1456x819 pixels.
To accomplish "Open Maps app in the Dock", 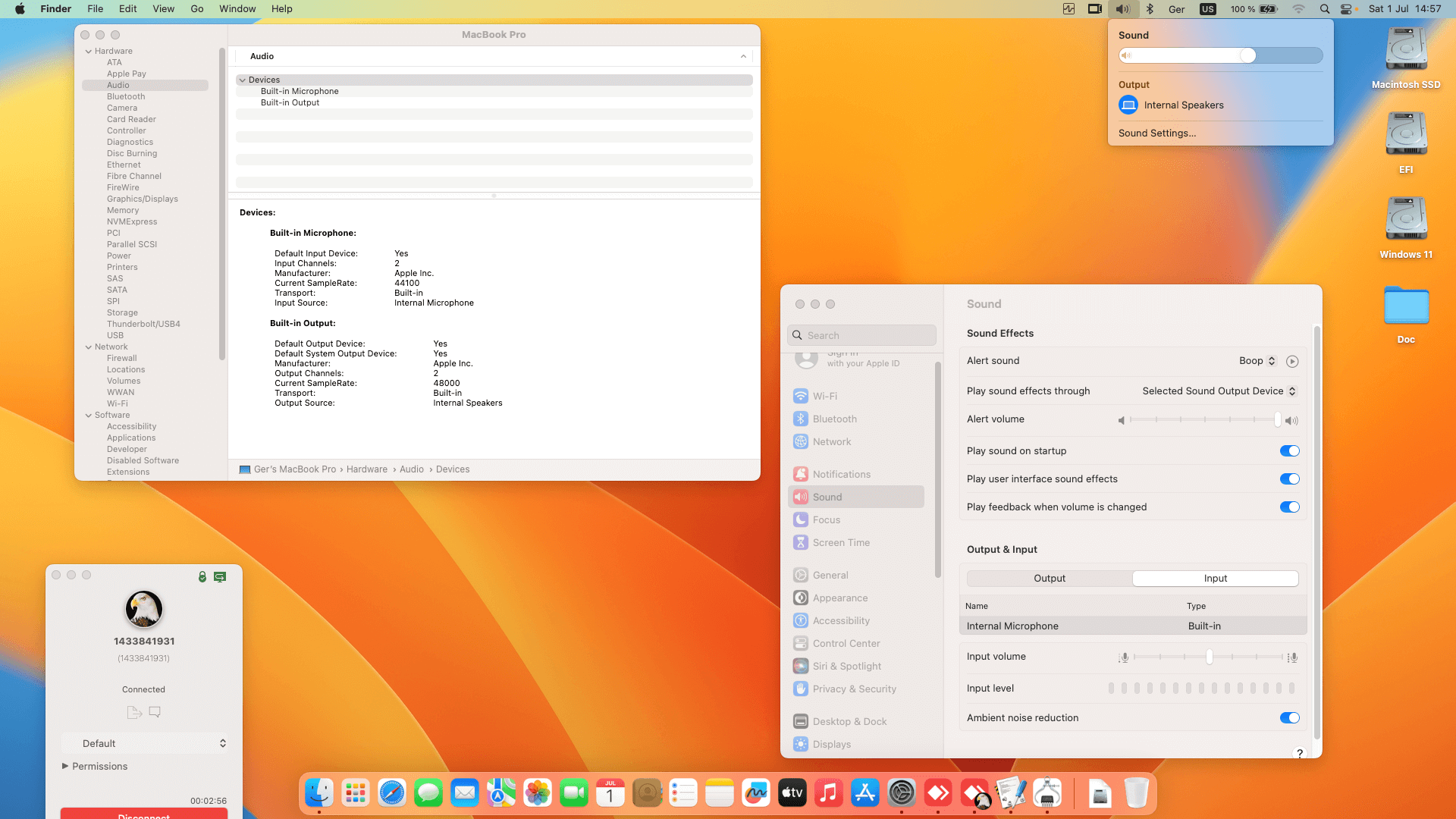I will 501,793.
